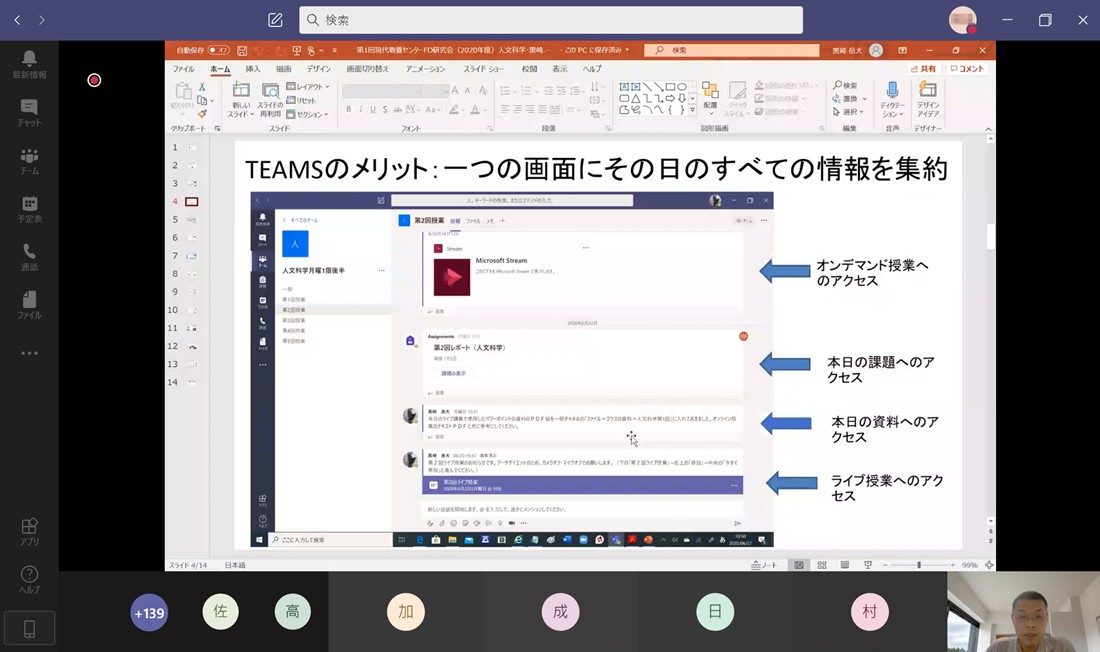The width and height of the screenshot is (1100, 652).
Task: Click the リセット button in スライド group
Action: coord(301,100)
